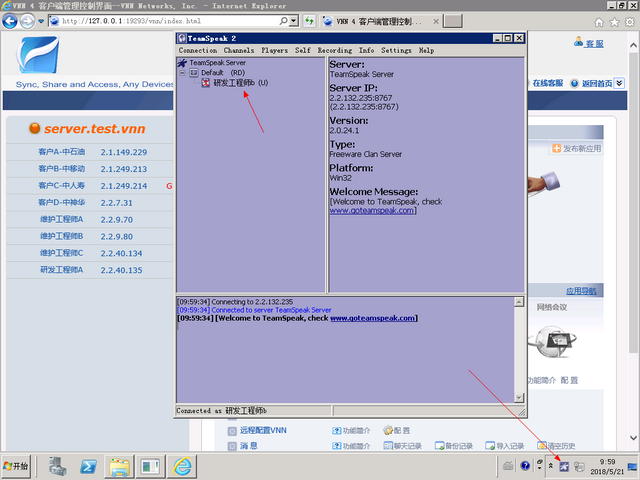Screen dimensions: 640x480
Task: Open the Self menu in TeamSpeak
Action: coord(303,50)
